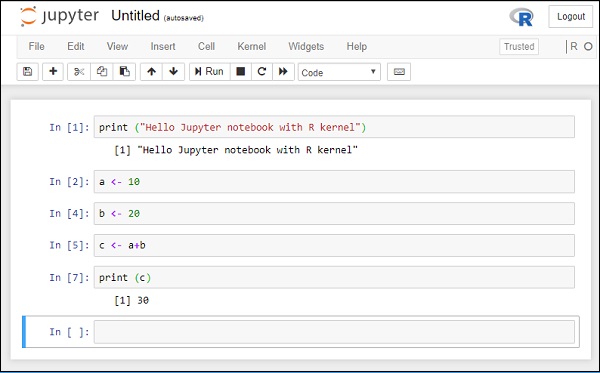The width and height of the screenshot is (600, 373).
Task: Paste cells below icon
Action: (x=124, y=72)
